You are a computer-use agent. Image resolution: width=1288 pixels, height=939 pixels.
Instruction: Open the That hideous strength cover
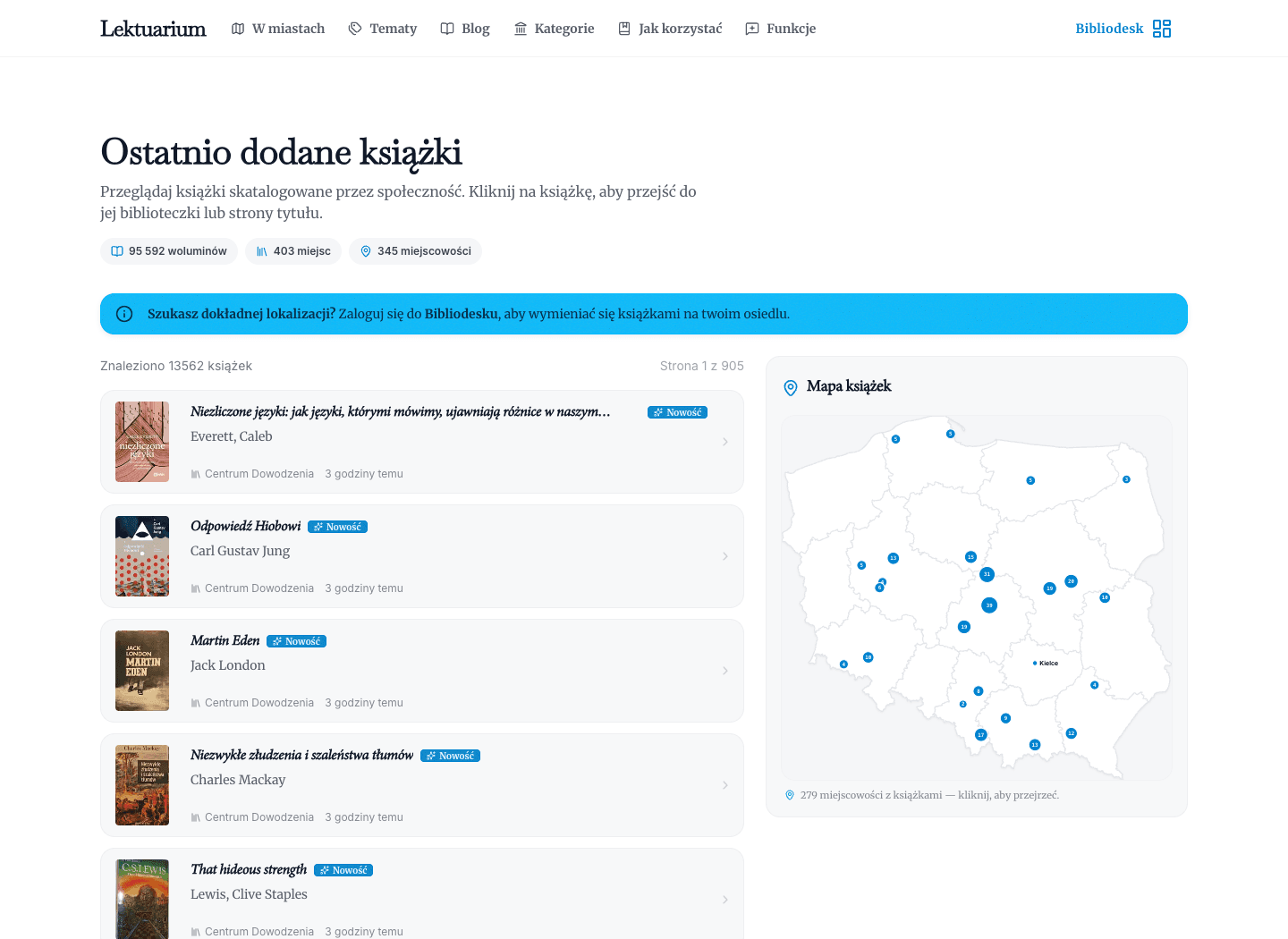(142, 899)
